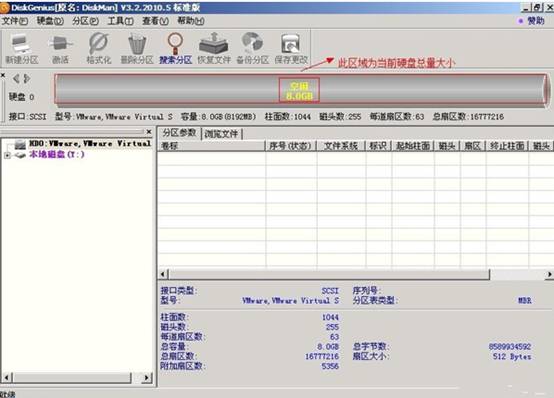This screenshot has width=554, height=398.
Task: Expand the 本地磁盘 (T:) tree node
Action: (x=7, y=155)
